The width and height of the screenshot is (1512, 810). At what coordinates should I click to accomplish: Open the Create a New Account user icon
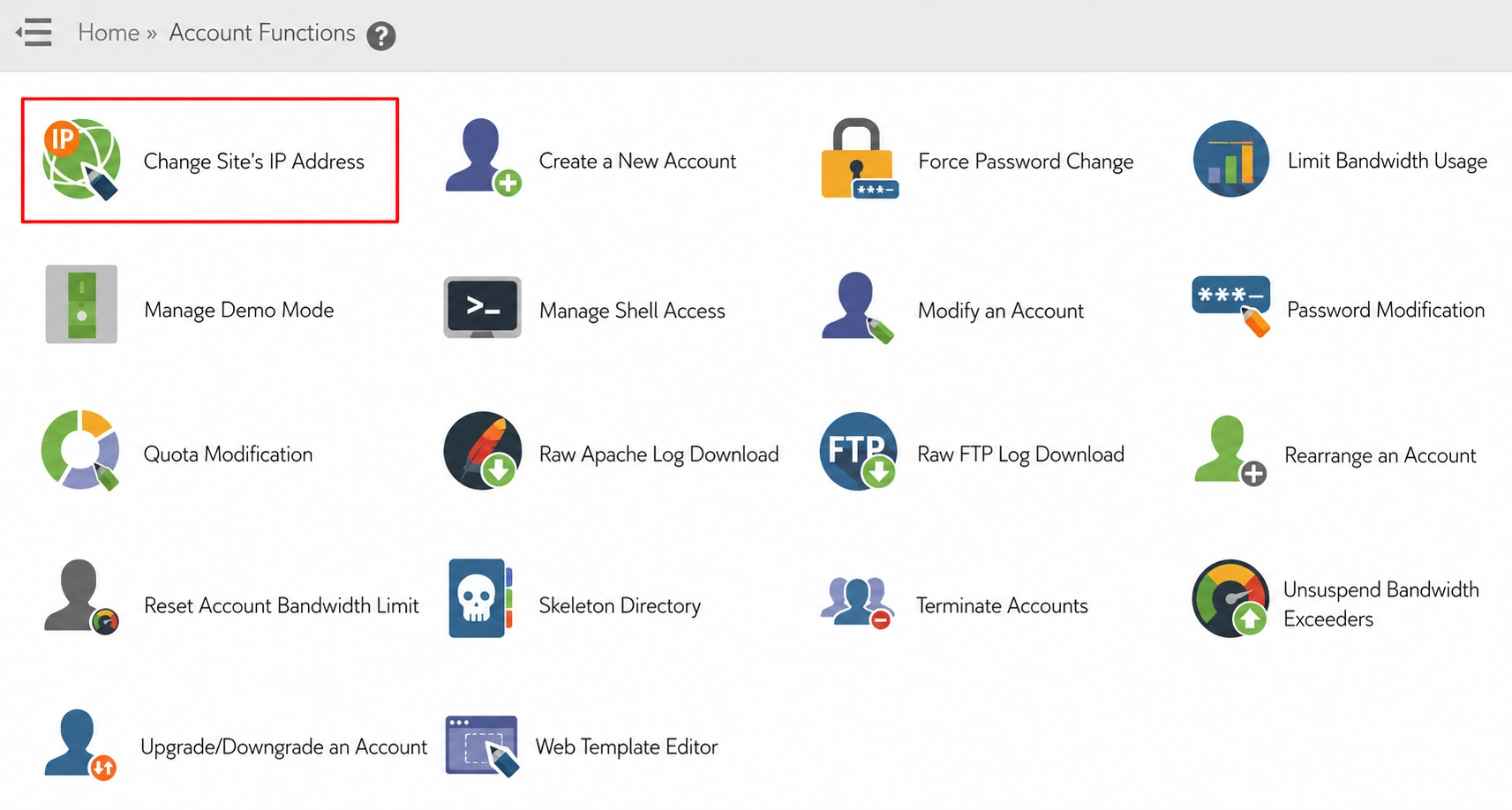point(483,157)
